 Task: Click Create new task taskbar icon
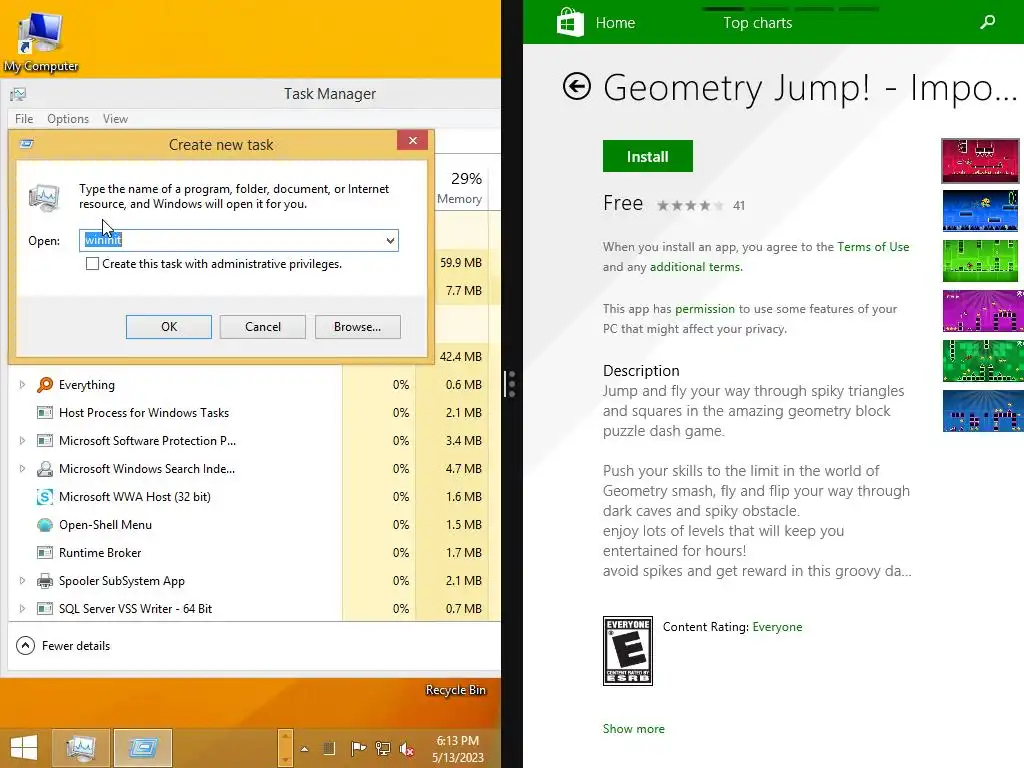click(143, 748)
